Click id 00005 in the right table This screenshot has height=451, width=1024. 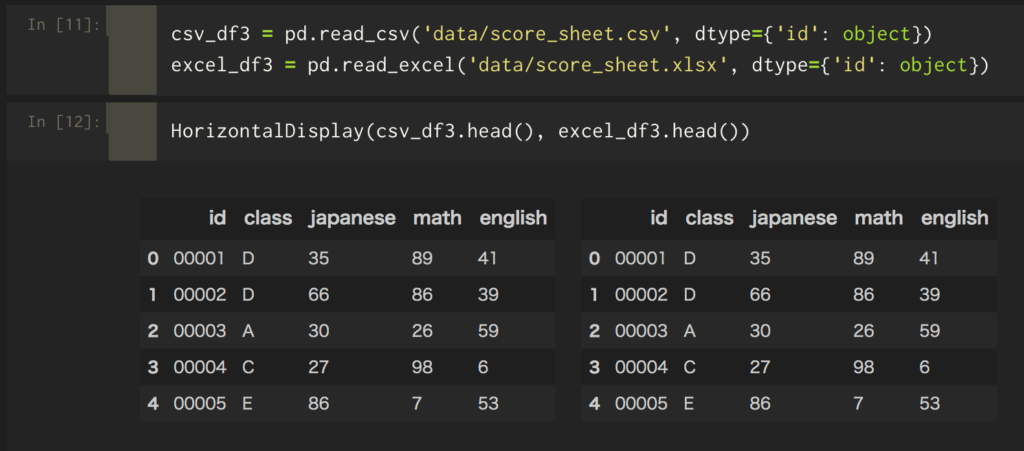pos(641,403)
